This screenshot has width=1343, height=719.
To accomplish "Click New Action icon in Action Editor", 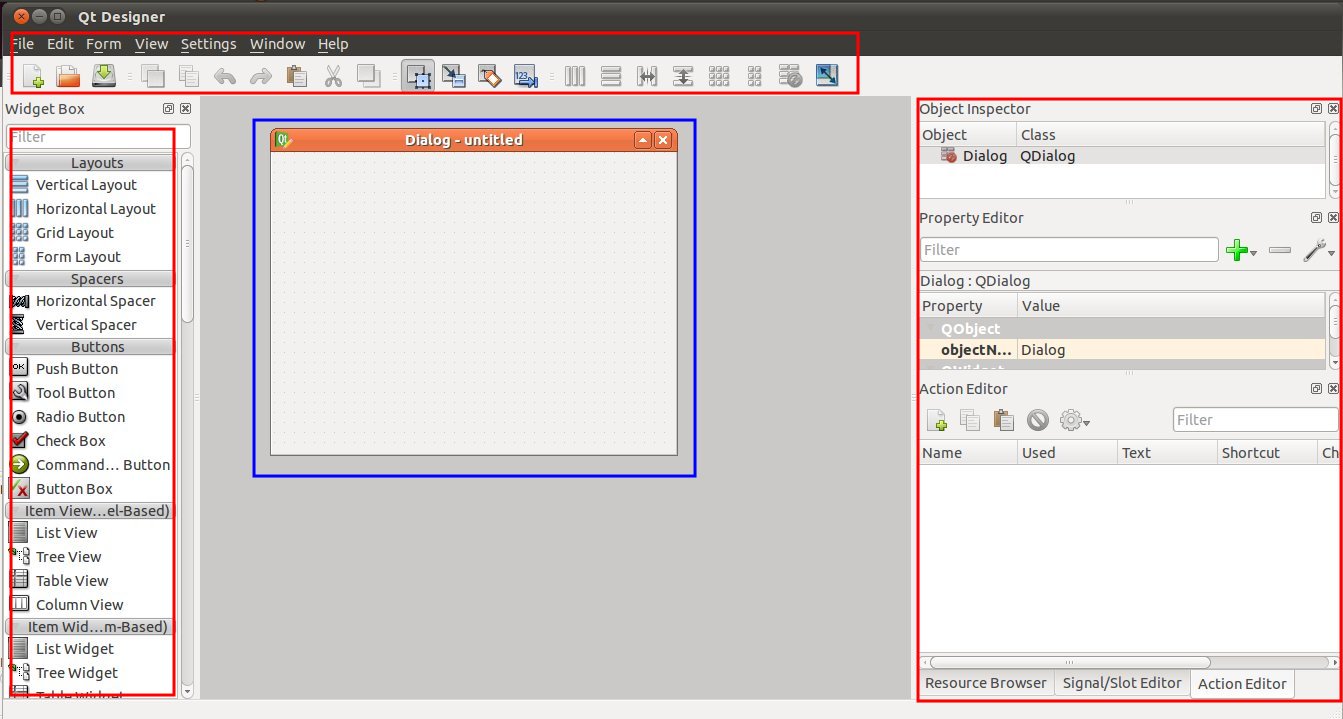I will point(937,421).
